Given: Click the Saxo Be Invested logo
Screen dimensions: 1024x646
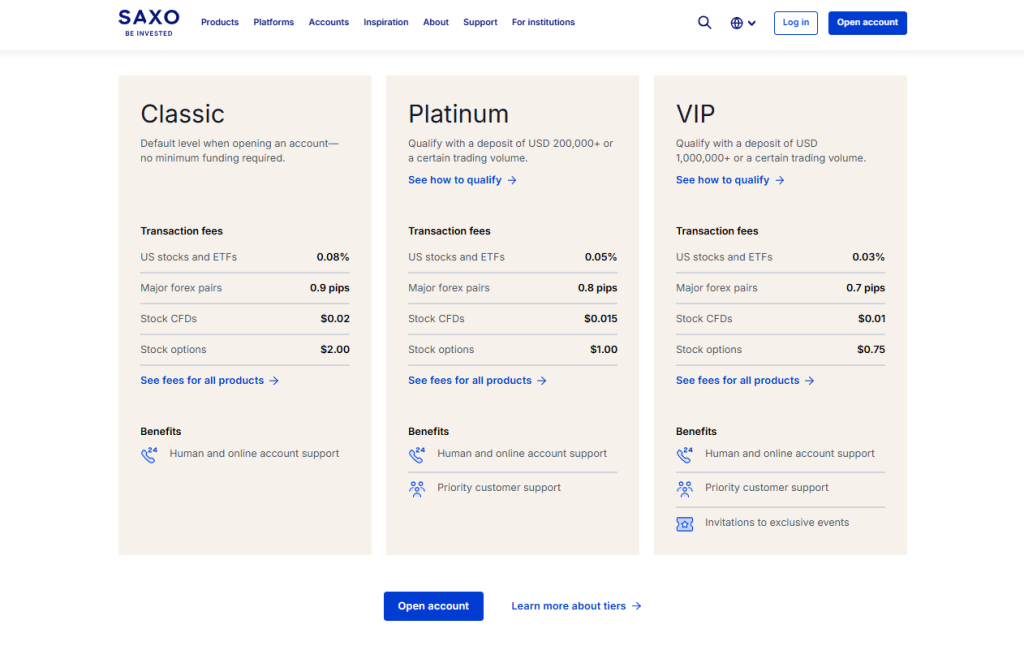Looking at the screenshot, I should coord(148,22).
